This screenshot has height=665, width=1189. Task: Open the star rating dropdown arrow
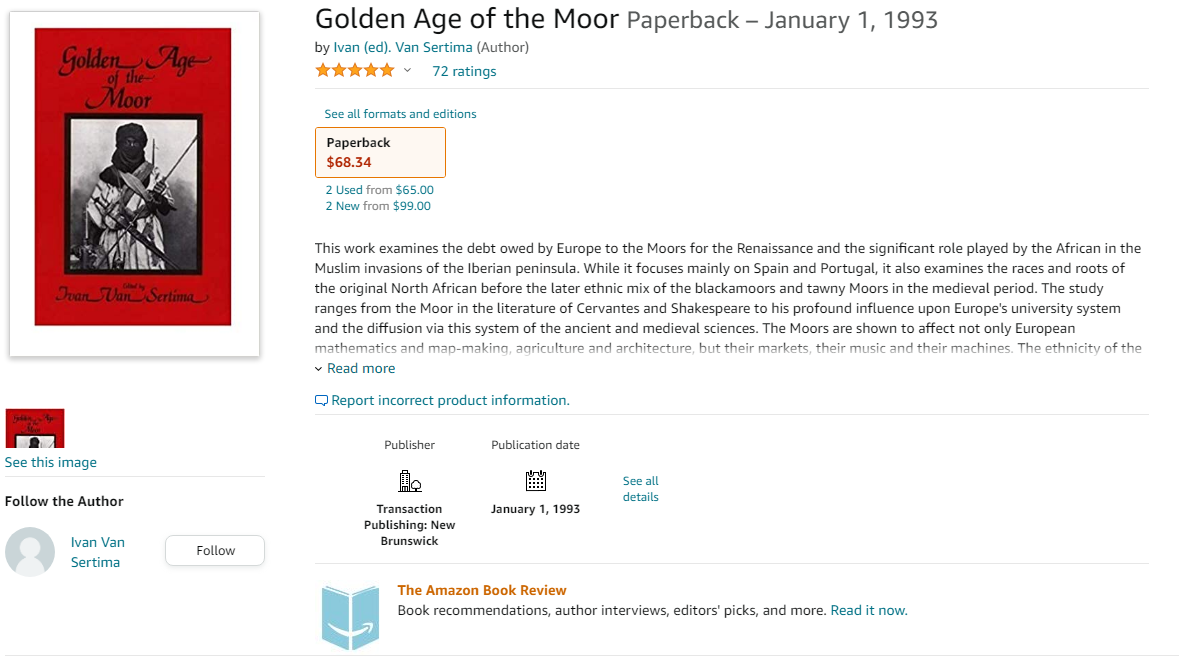click(x=407, y=70)
